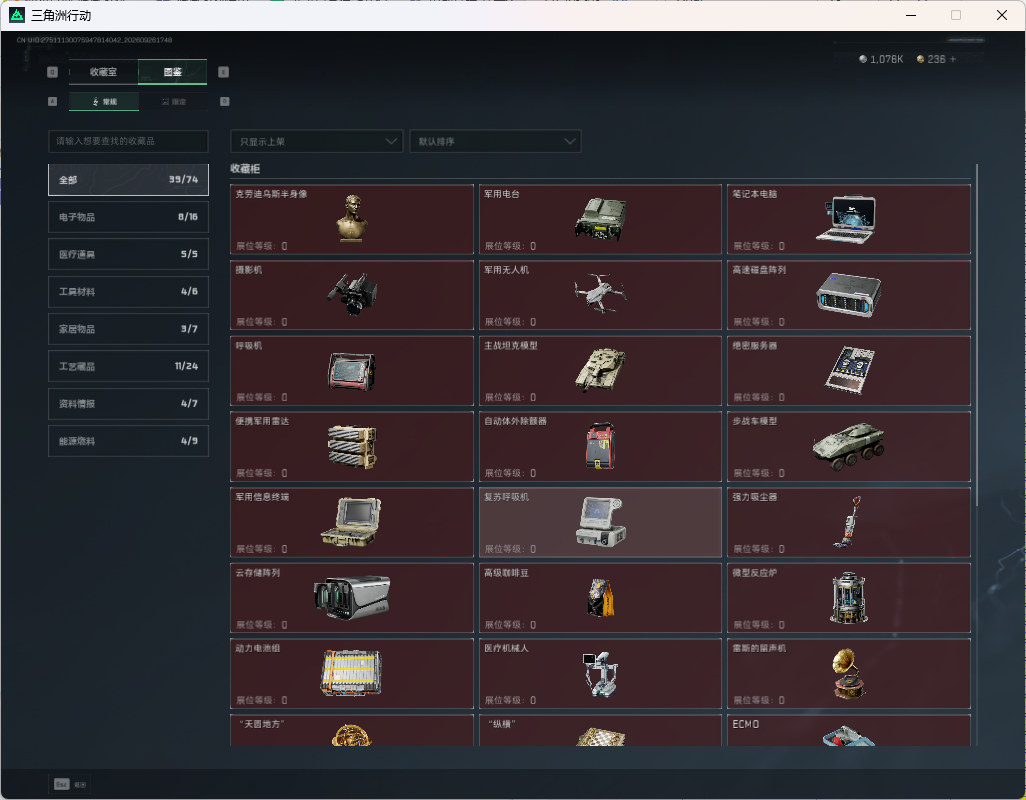Click the 医疗机械人 robot icon
The image size is (1026, 800).
pyautogui.click(x=601, y=674)
